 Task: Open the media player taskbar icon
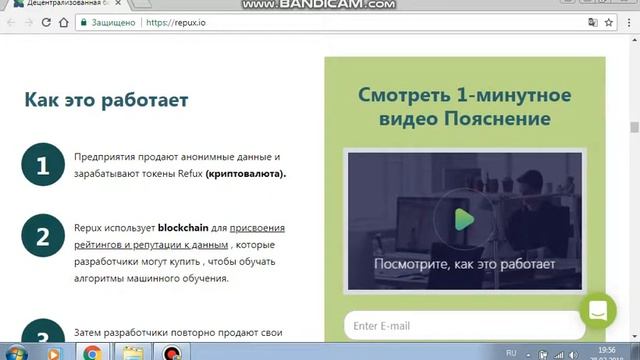(x=54, y=353)
